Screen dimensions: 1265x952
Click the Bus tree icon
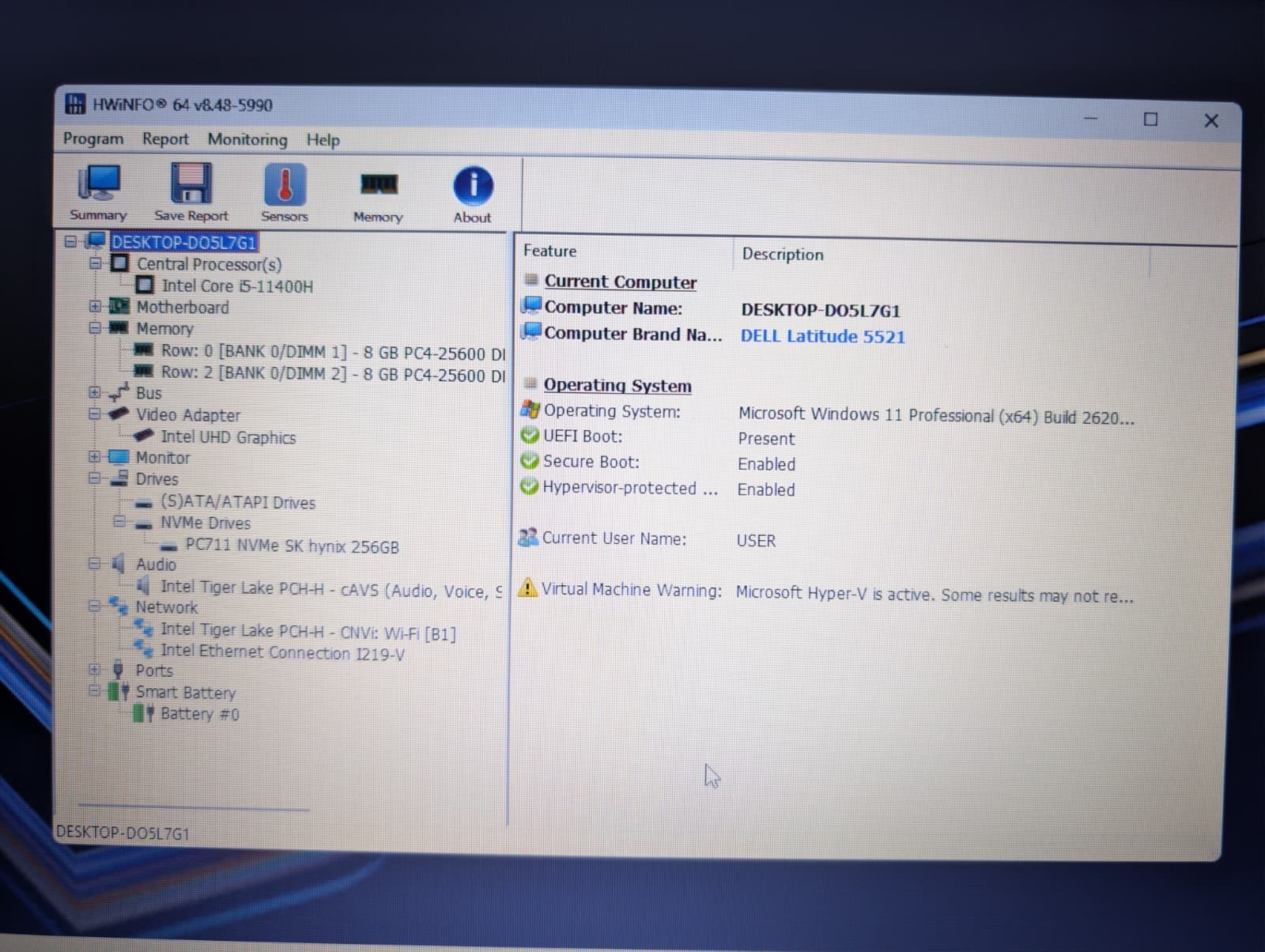(119, 391)
